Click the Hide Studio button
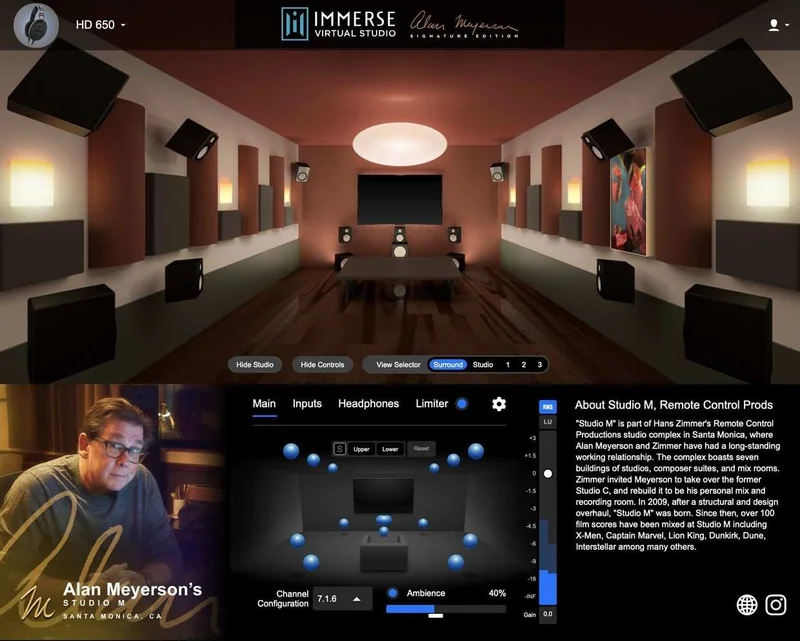The width and height of the screenshot is (800, 641). click(x=255, y=364)
